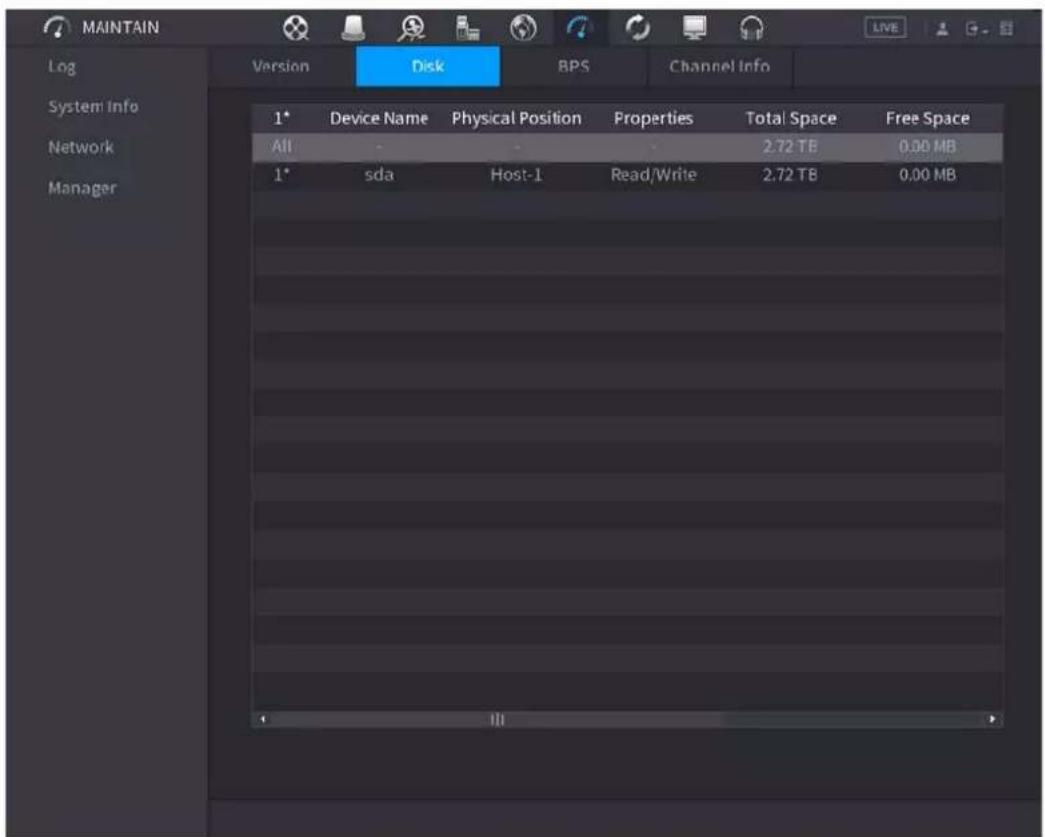
Task: Click the LIVE button
Action: click(x=885, y=28)
